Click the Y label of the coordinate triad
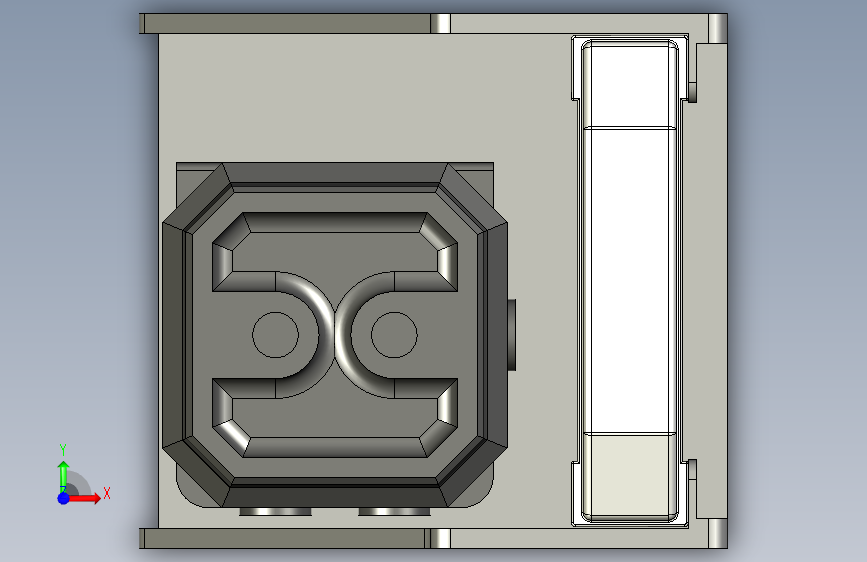This screenshot has height=562, width=867. coord(63,450)
